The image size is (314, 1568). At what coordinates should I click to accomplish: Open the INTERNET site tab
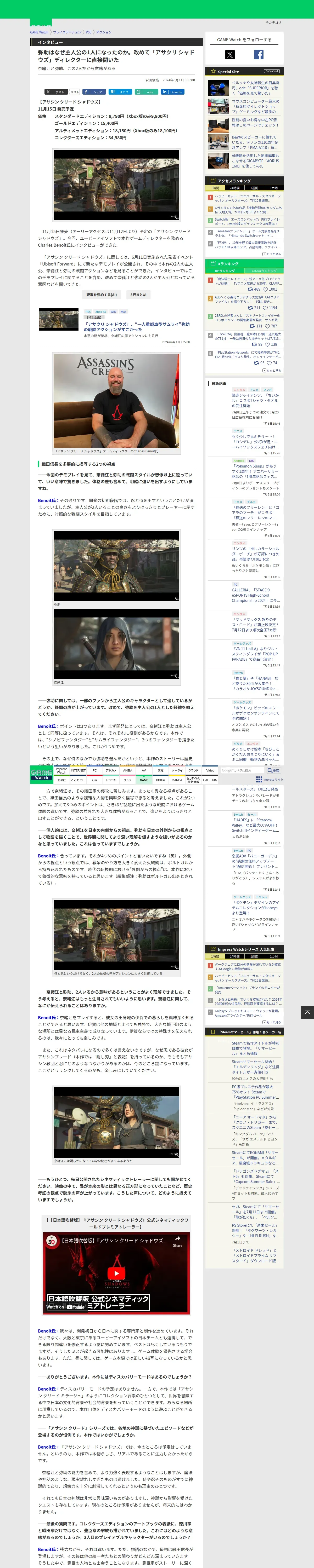78,771
